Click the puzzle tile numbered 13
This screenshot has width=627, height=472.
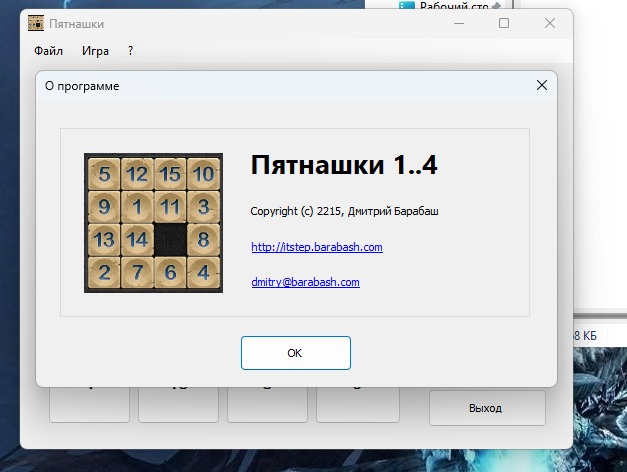click(x=104, y=239)
